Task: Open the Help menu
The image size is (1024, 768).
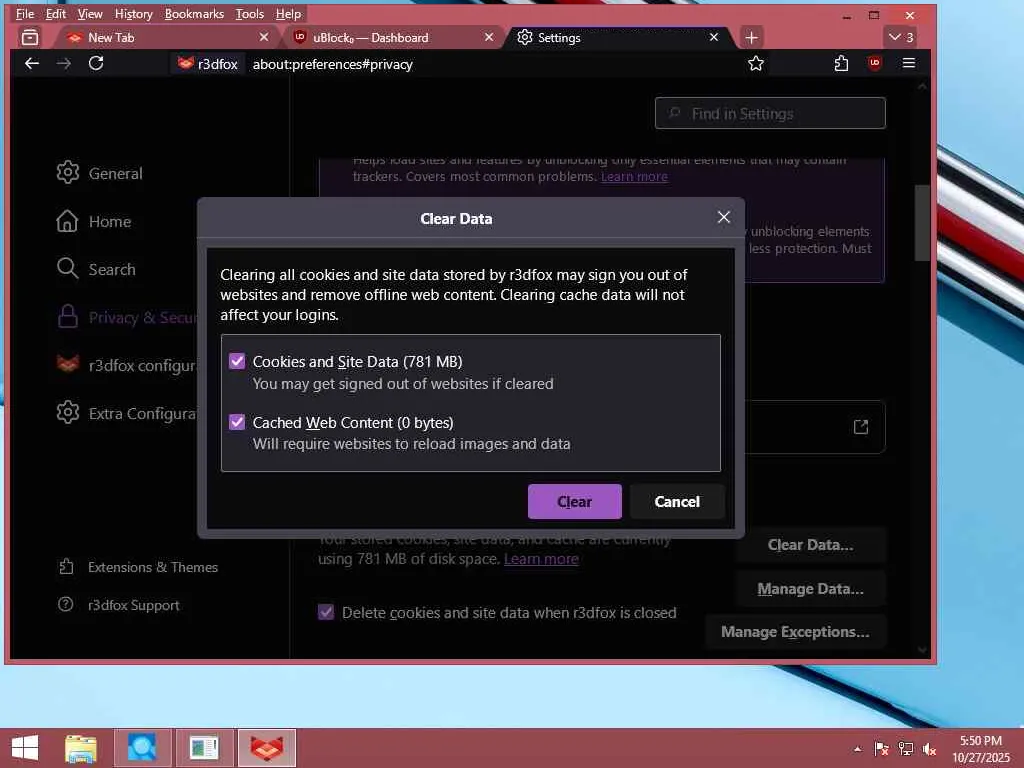Action: (x=288, y=14)
